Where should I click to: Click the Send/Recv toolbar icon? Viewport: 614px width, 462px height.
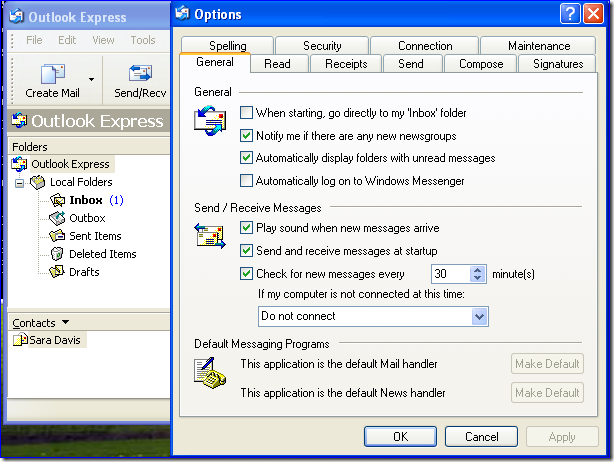(140, 73)
